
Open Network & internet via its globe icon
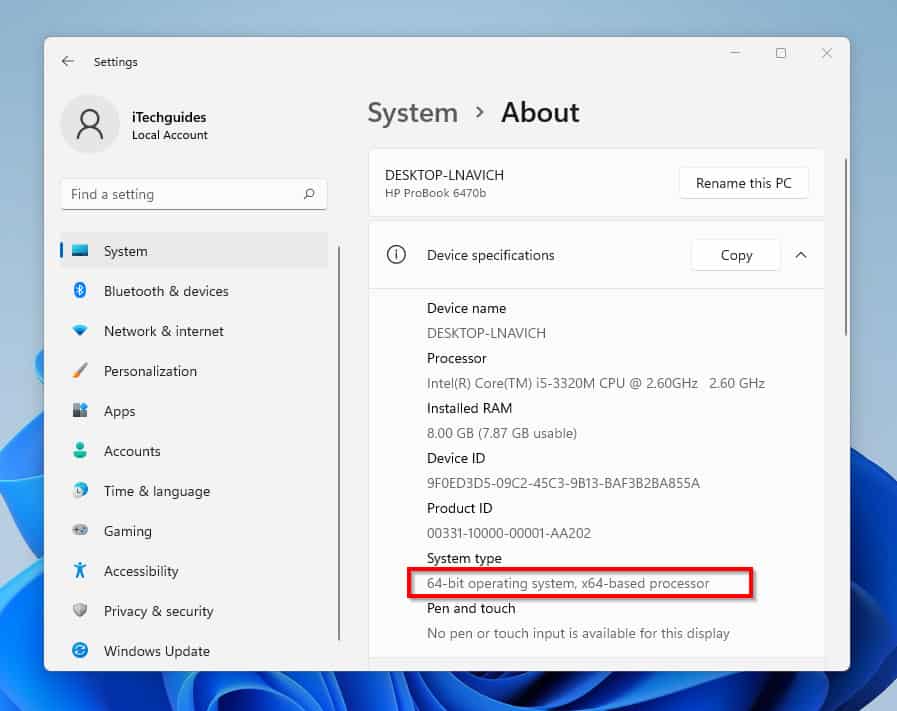[x=82, y=331]
